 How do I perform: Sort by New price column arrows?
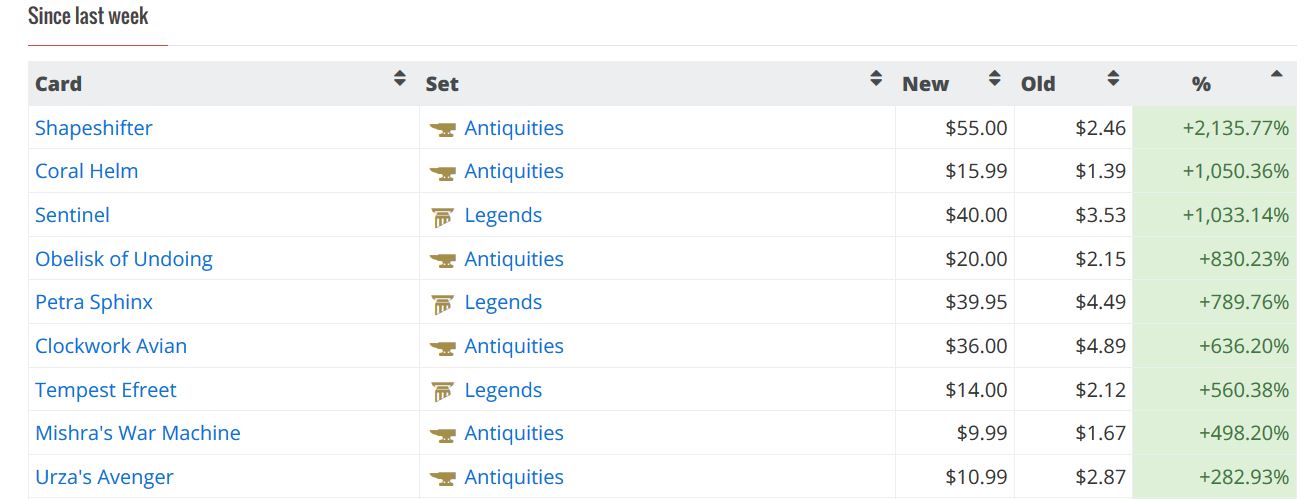pyautogui.click(x=994, y=79)
